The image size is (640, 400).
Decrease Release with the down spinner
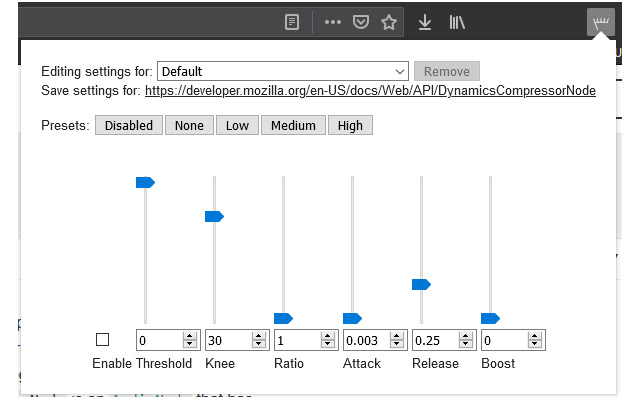click(466, 344)
